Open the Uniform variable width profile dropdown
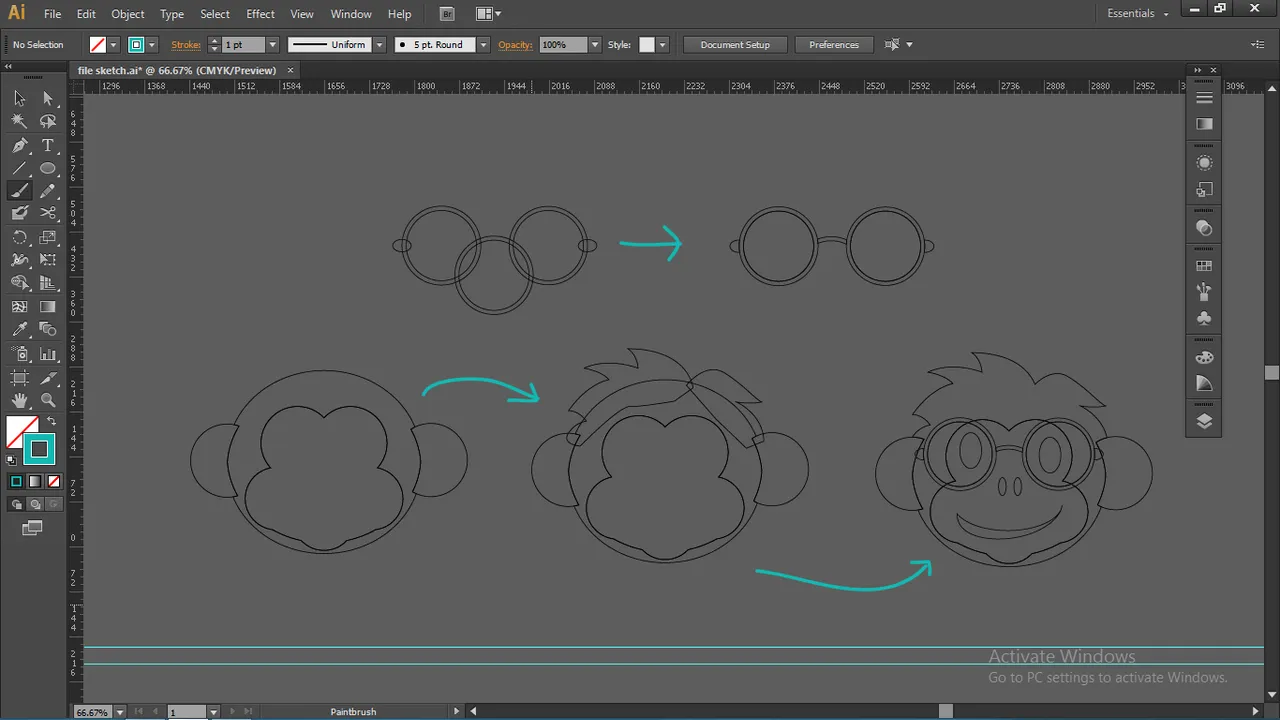This screenshot has height=720, width=1280. click(x=380, y=45)
